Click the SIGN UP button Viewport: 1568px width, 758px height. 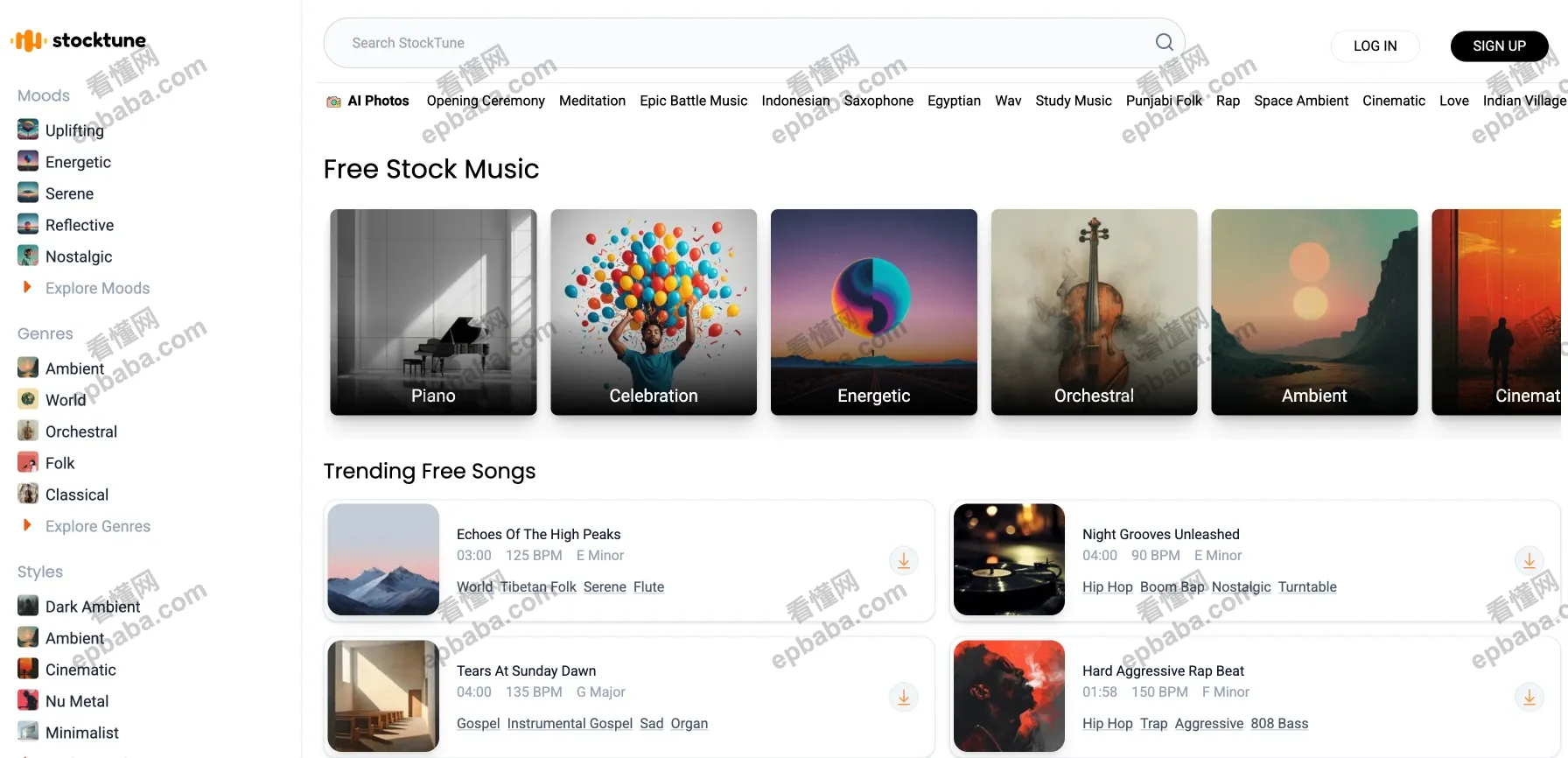(x=1499, y=46)
